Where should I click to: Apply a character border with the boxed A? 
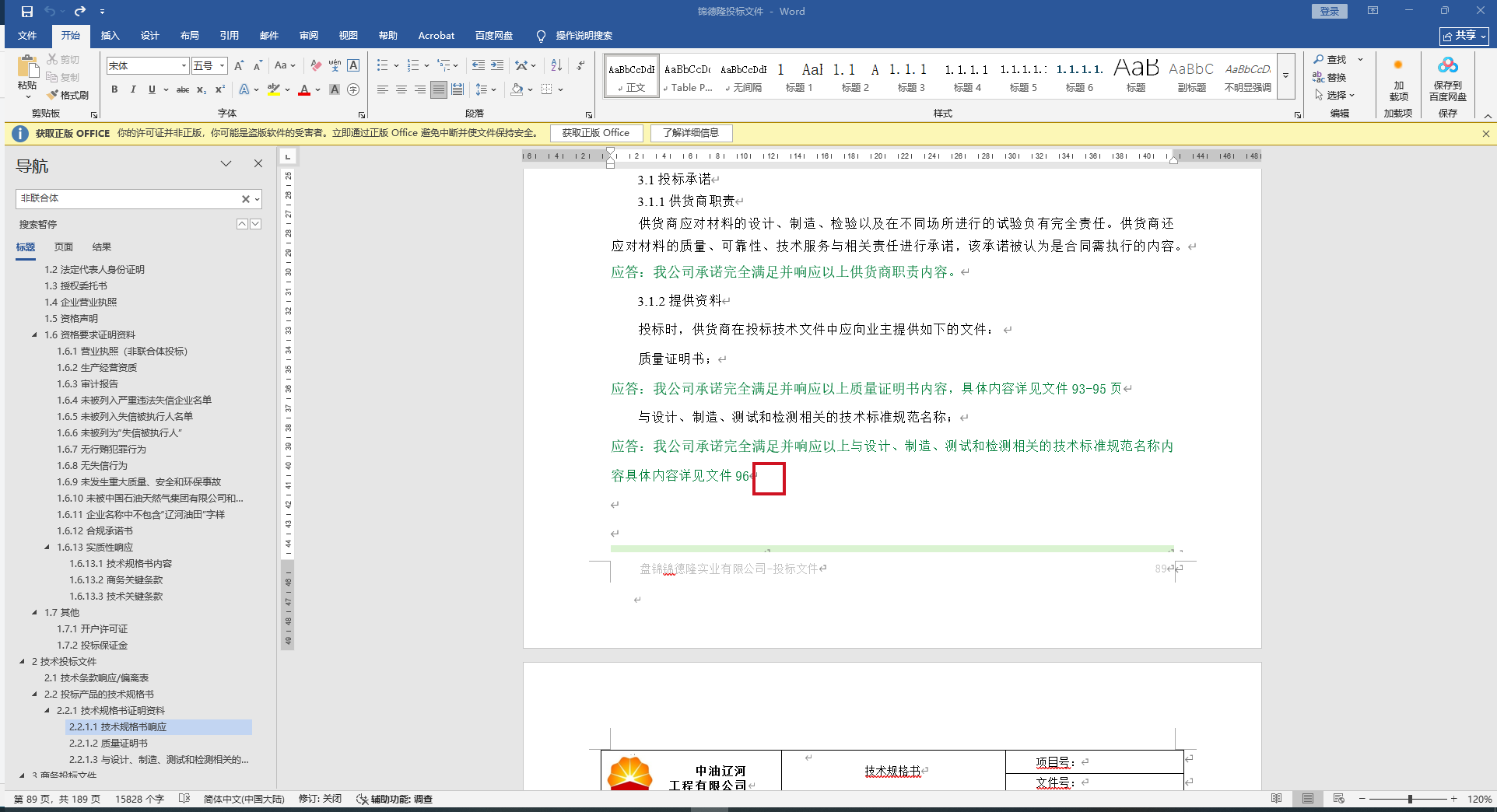353,66
